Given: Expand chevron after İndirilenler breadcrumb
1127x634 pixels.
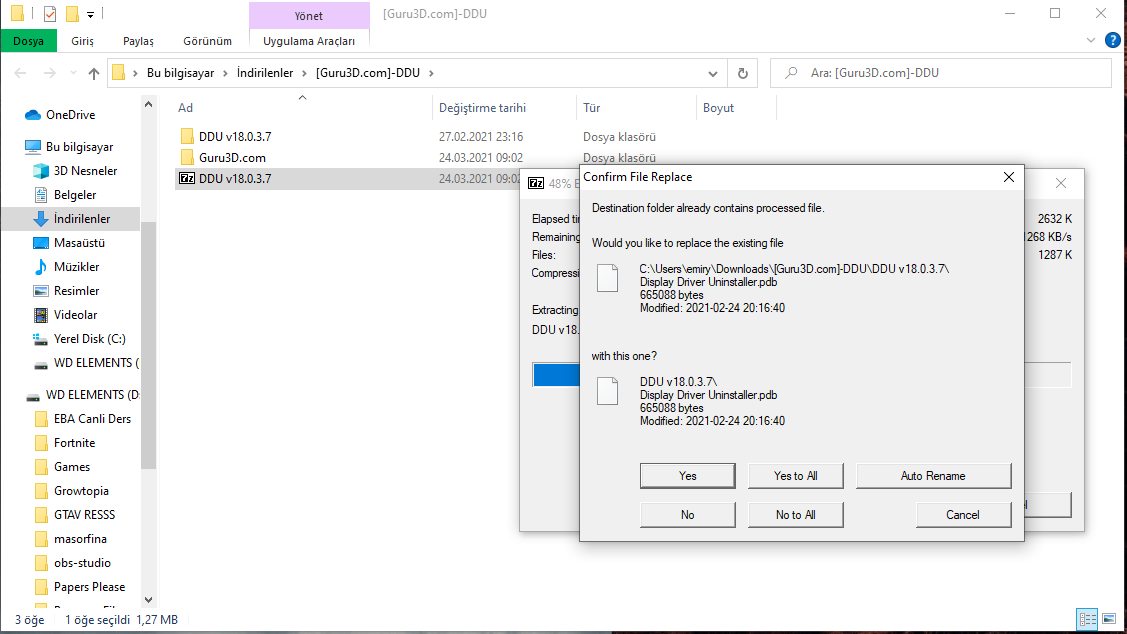Looking at the screenshot, I should 305,73.
